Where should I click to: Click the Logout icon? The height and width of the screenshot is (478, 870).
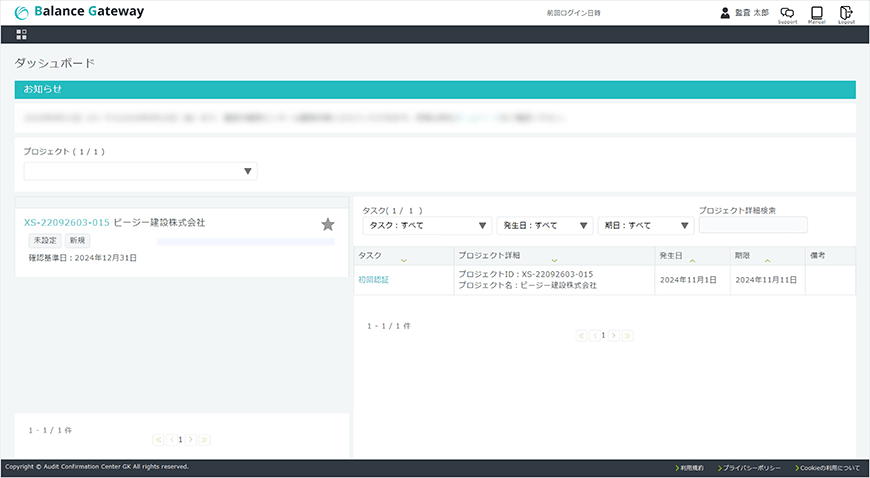coord(846,13)
